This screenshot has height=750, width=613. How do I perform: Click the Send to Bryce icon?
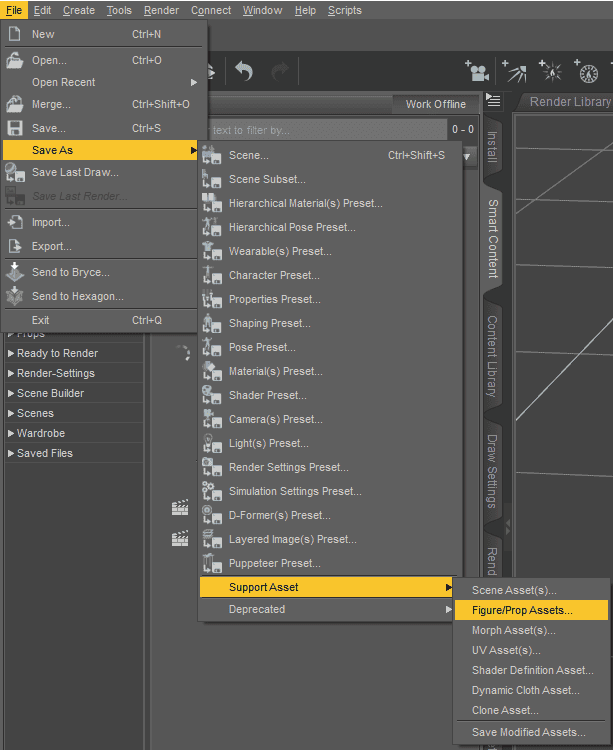[x=15, y=272]
